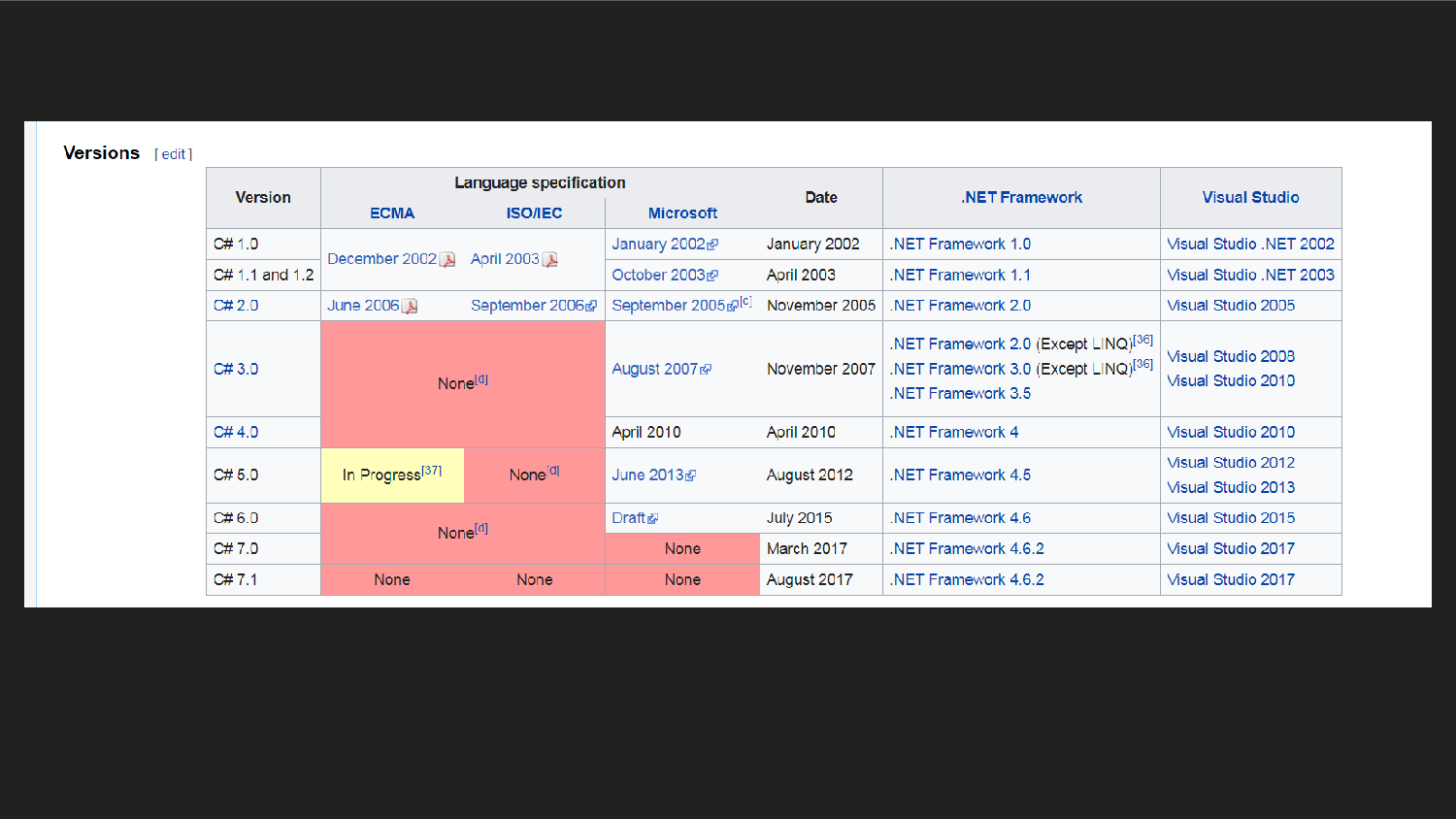Jump to reference [36] after .NET Framework 3.0
This screenshot has height=819, width=1456.
pyautogui.click(x=1142, y=365)
